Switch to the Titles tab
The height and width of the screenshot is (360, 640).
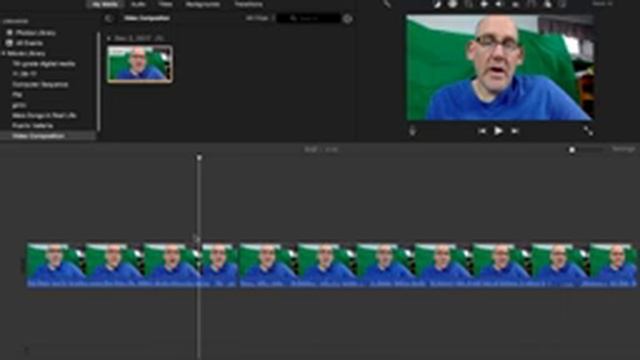click(x=165, y=4)
